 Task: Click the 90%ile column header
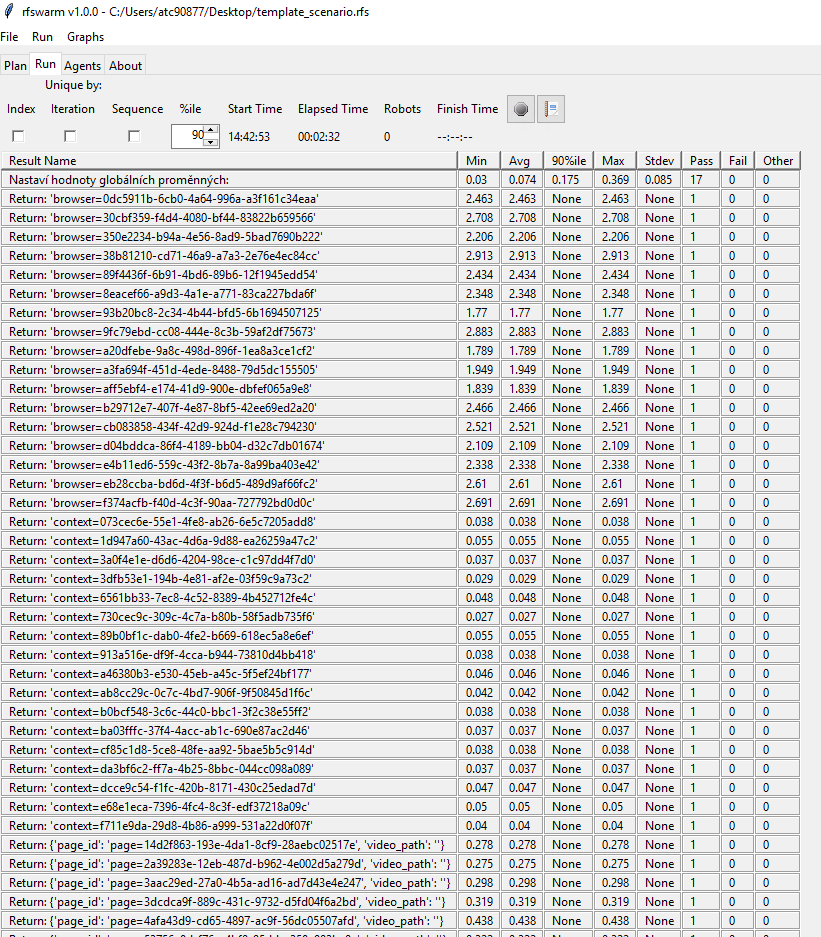568,161
